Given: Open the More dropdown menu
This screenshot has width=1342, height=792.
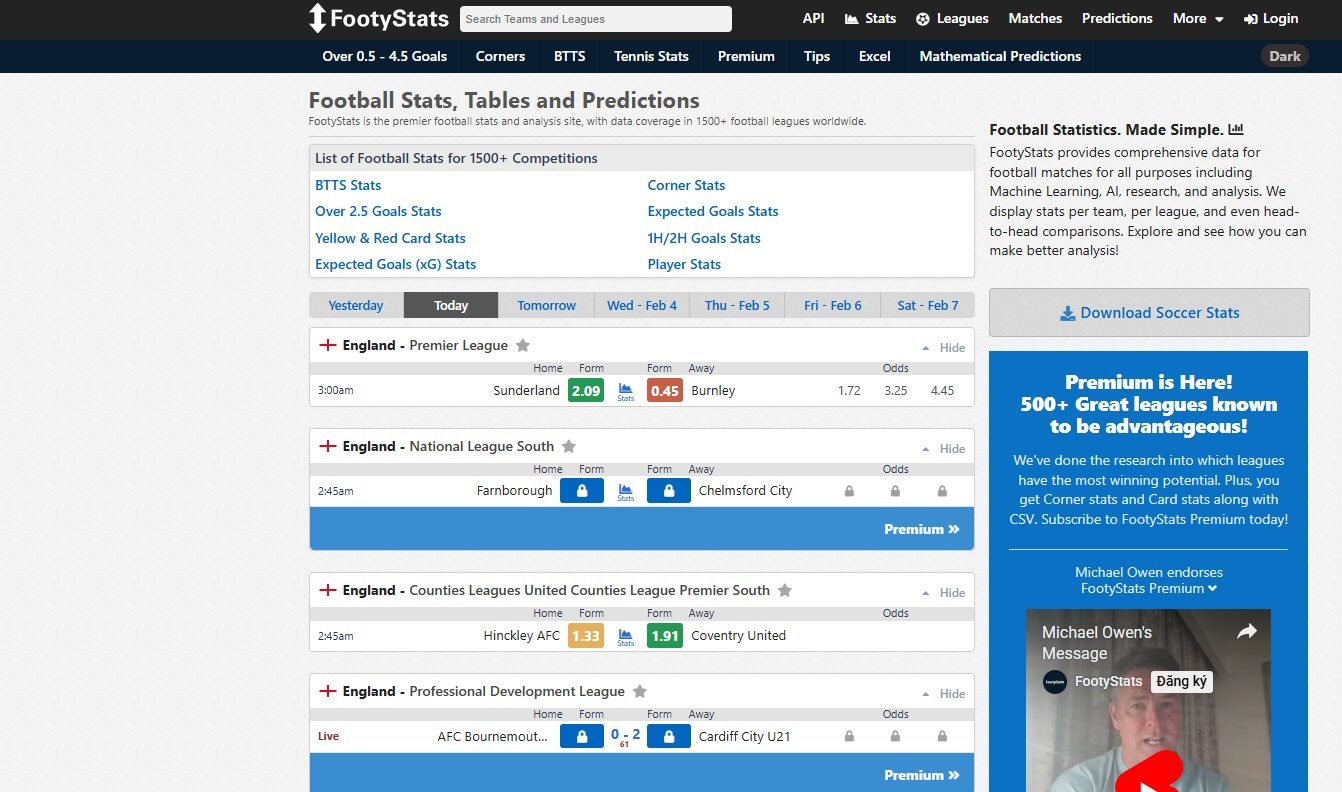Looking at the screenshot, I should (x=1197, y=18).
